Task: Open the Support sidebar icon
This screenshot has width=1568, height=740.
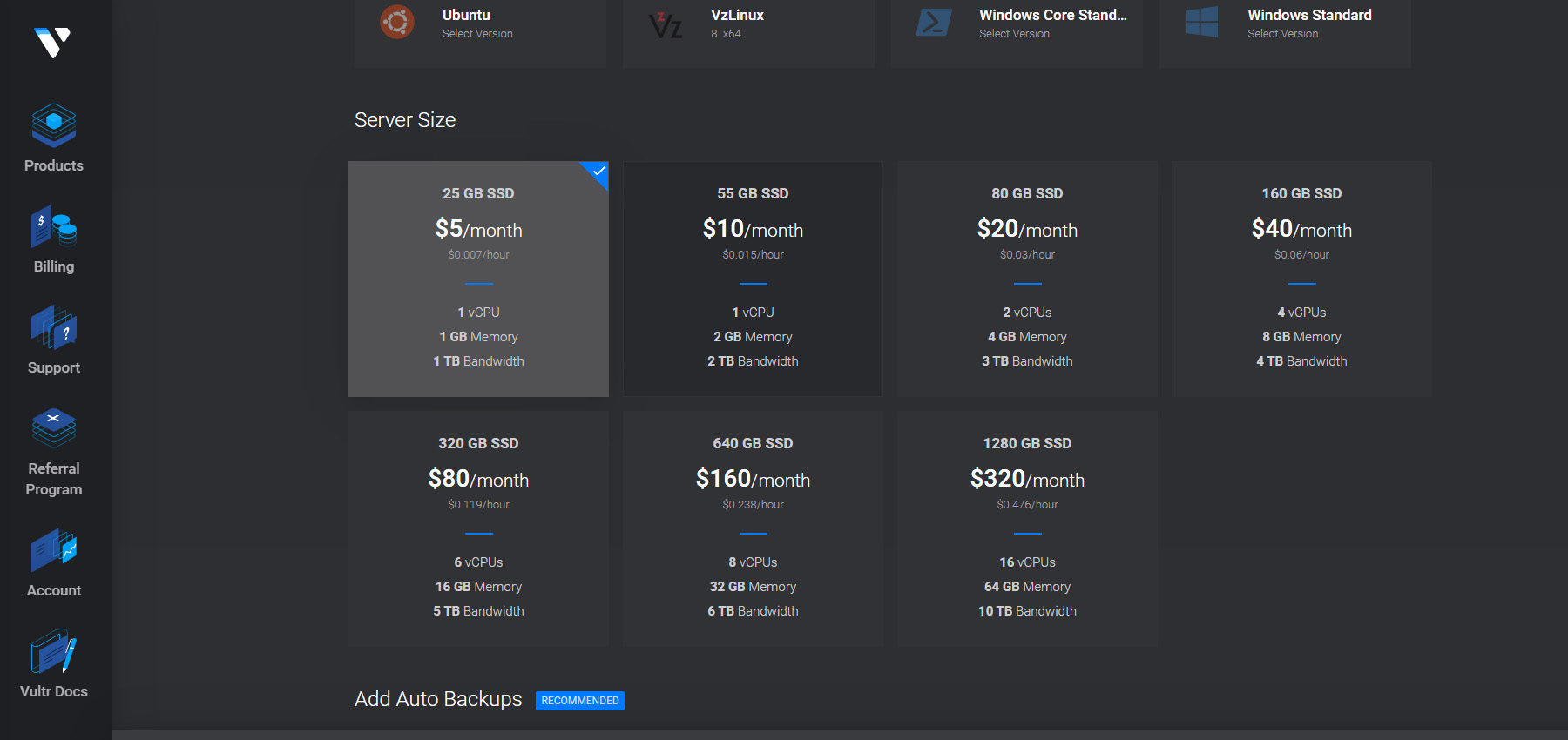Action: coord(54,328)
